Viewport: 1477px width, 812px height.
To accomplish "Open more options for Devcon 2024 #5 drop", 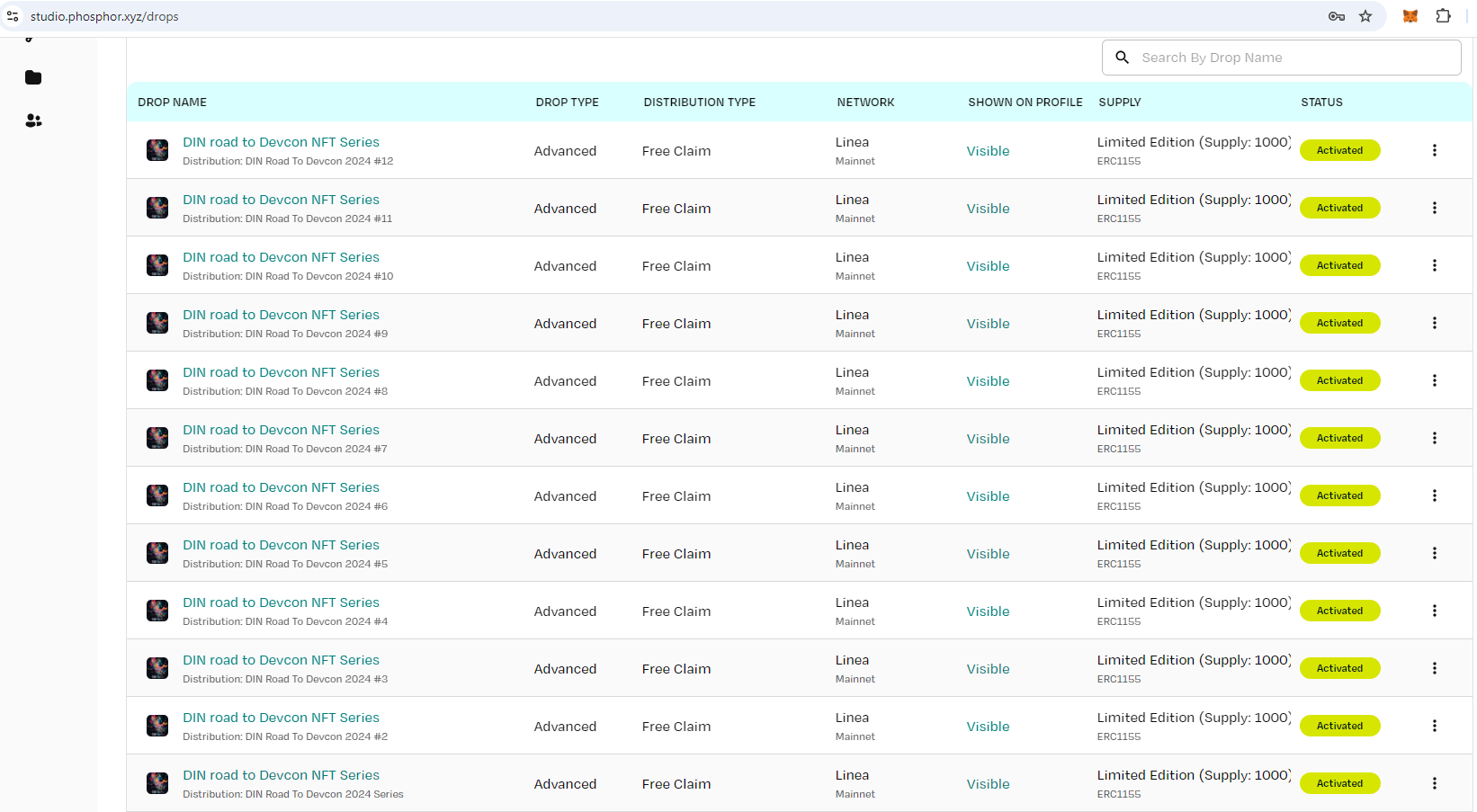I will 1435,553.
